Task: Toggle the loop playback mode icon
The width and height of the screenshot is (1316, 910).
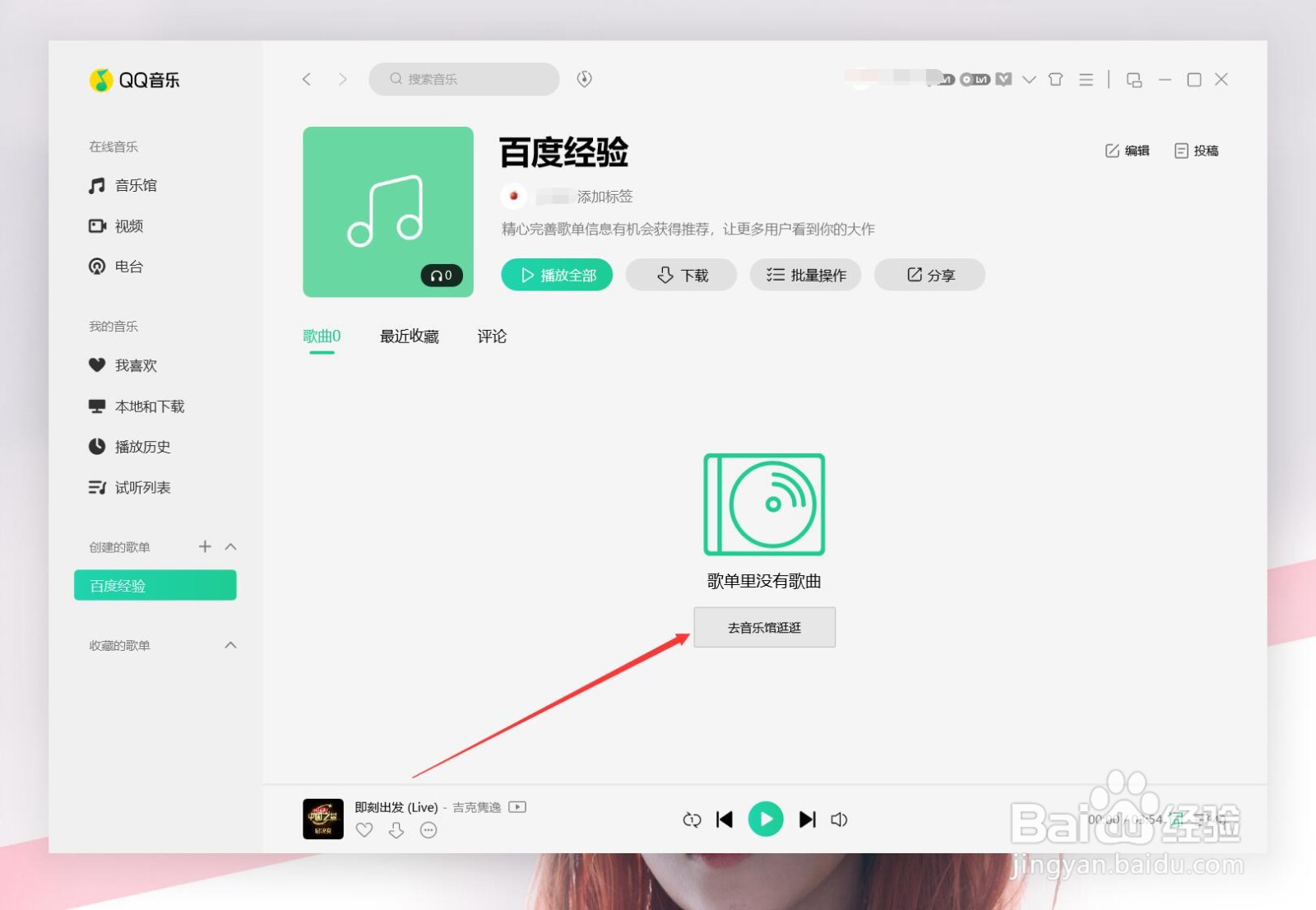Action: (x=692, y=819)
